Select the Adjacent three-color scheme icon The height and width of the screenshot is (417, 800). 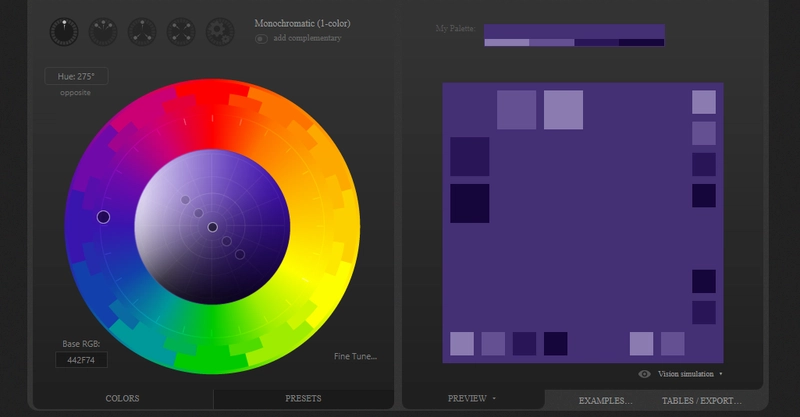click(102, 32)
